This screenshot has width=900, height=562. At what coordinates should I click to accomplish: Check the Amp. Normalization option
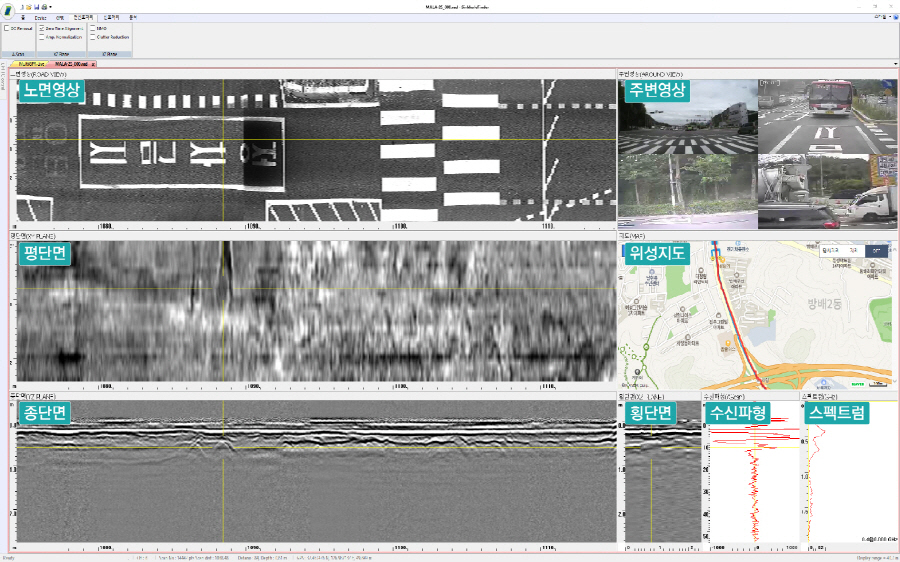click(x=42, y=37)
